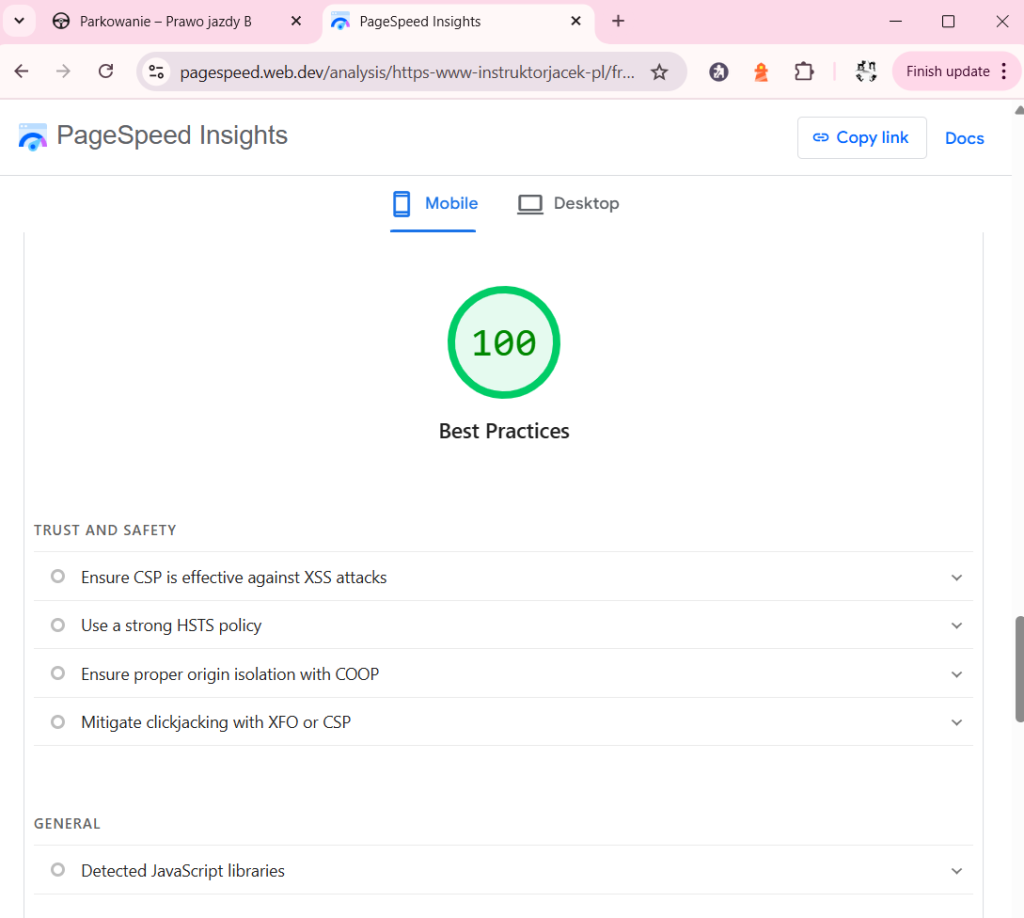
Task: Expand Use a strong HSTS policy chevron
Action: point(956,625)
